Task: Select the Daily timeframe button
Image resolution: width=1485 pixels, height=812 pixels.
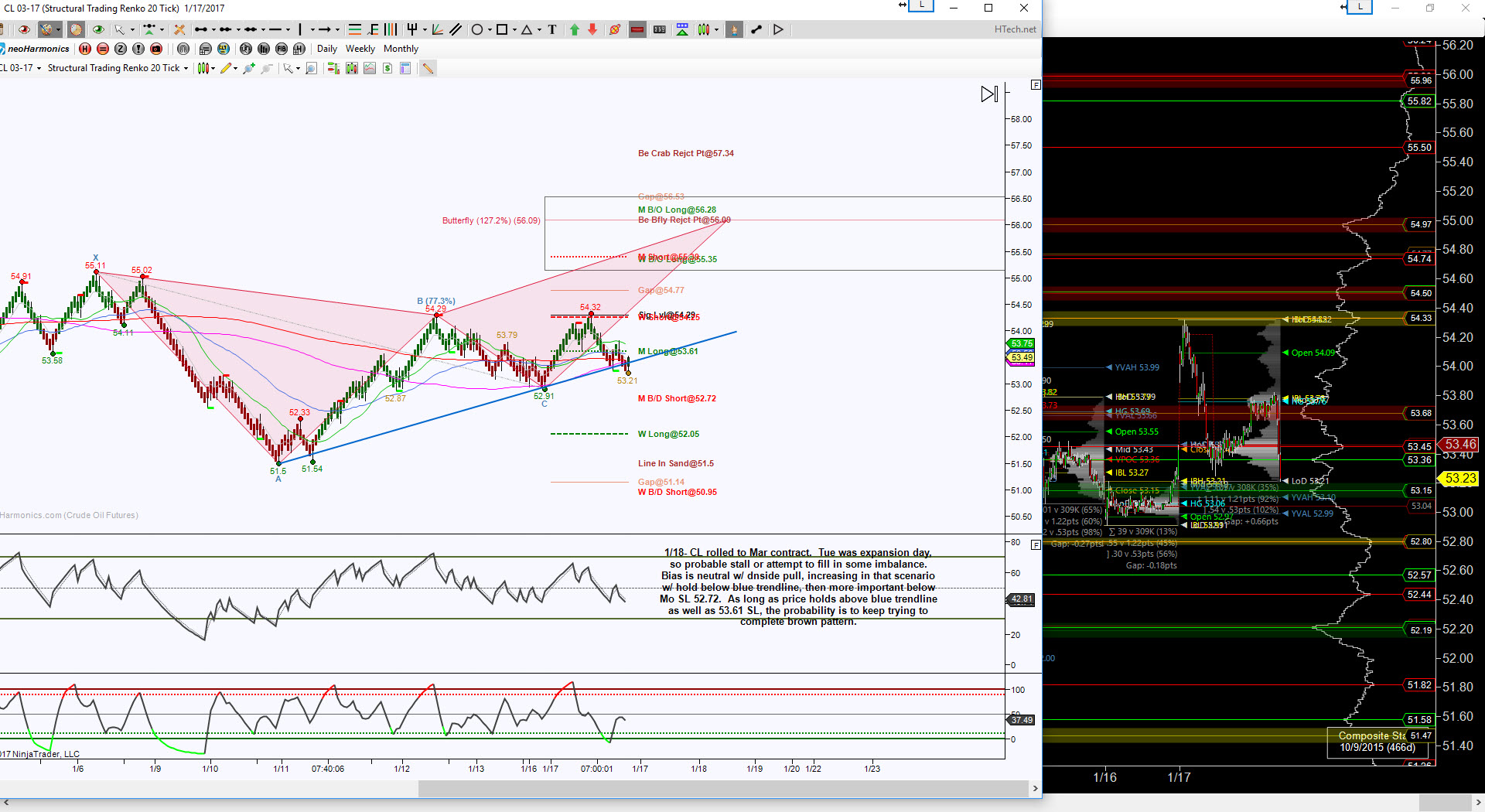Action: pos(327,49)
